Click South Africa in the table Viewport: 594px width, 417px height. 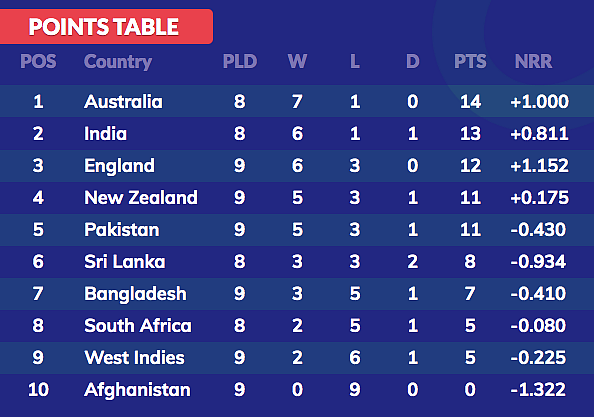(138, 326)
